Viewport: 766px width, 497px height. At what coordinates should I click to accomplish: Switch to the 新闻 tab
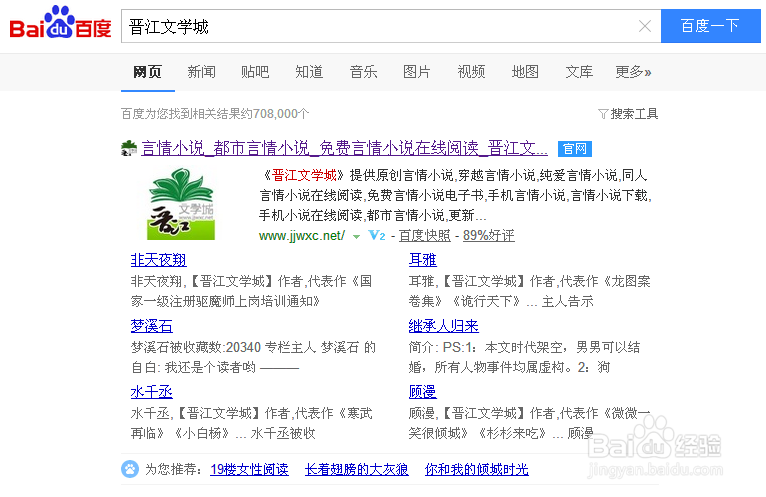pos(201,72)
